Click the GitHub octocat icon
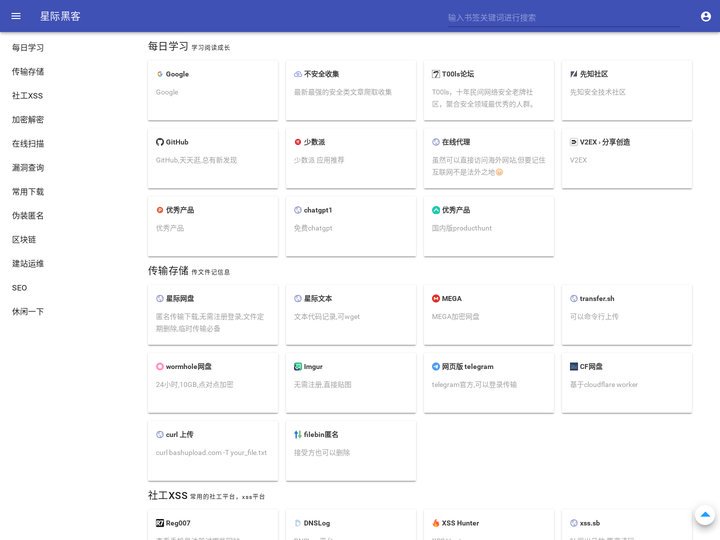Viewport: 720px width, 540px height. point(160,142)
